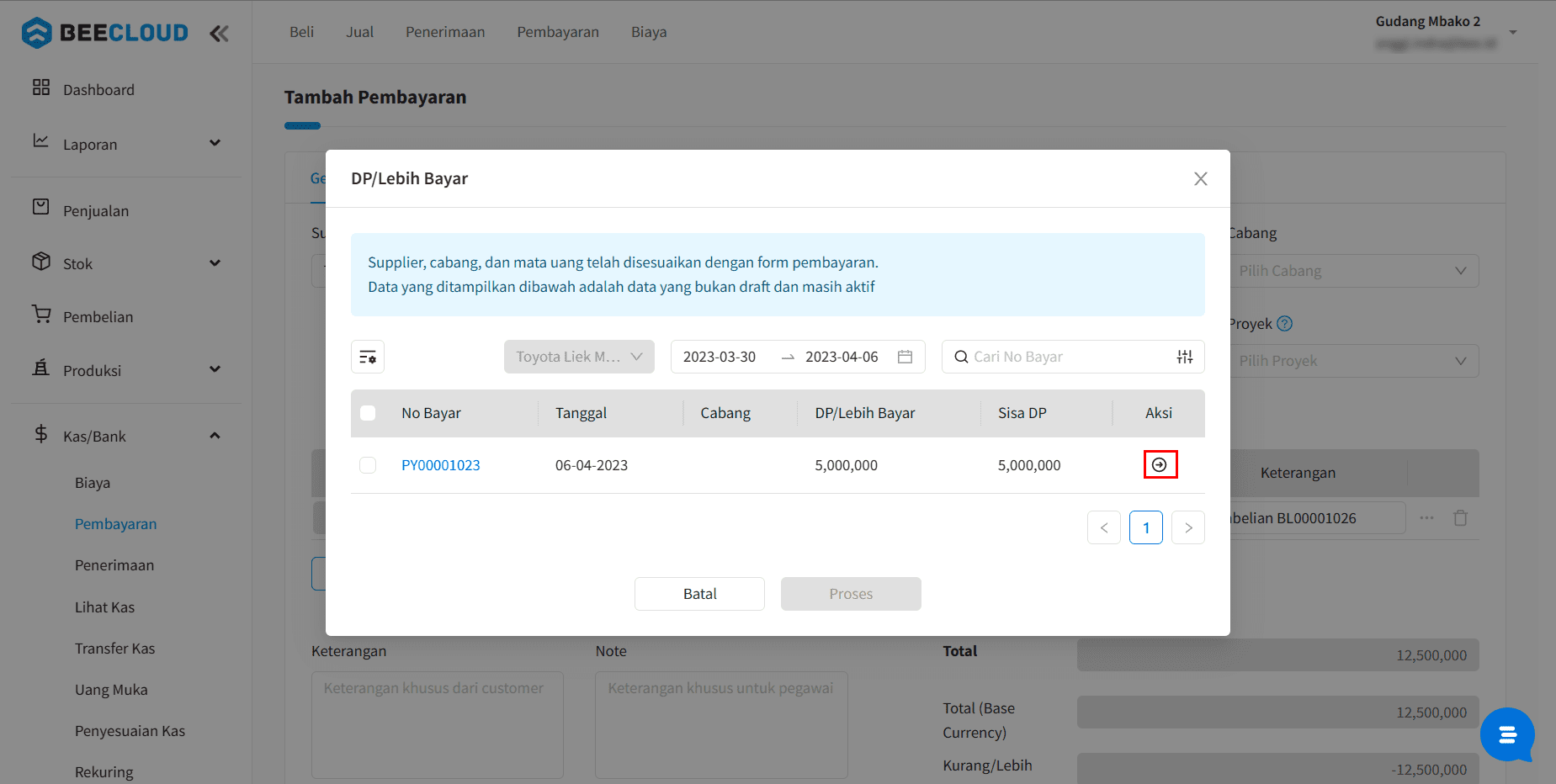Click the filter sliders icon in search box
The width and height of the screenshot is (1556, 784).
1184,357
